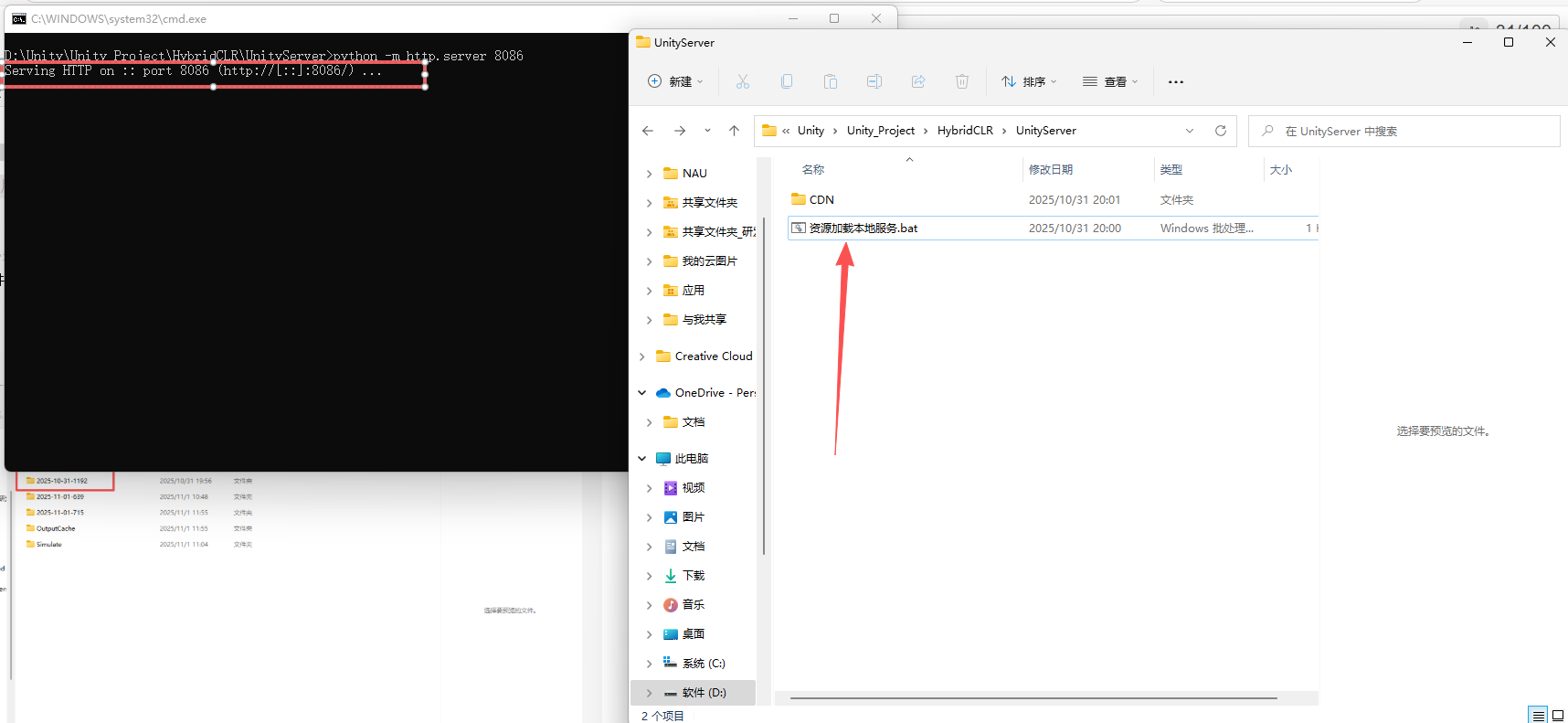Select 我的云图片 in navigation pane

coord(709,261)
